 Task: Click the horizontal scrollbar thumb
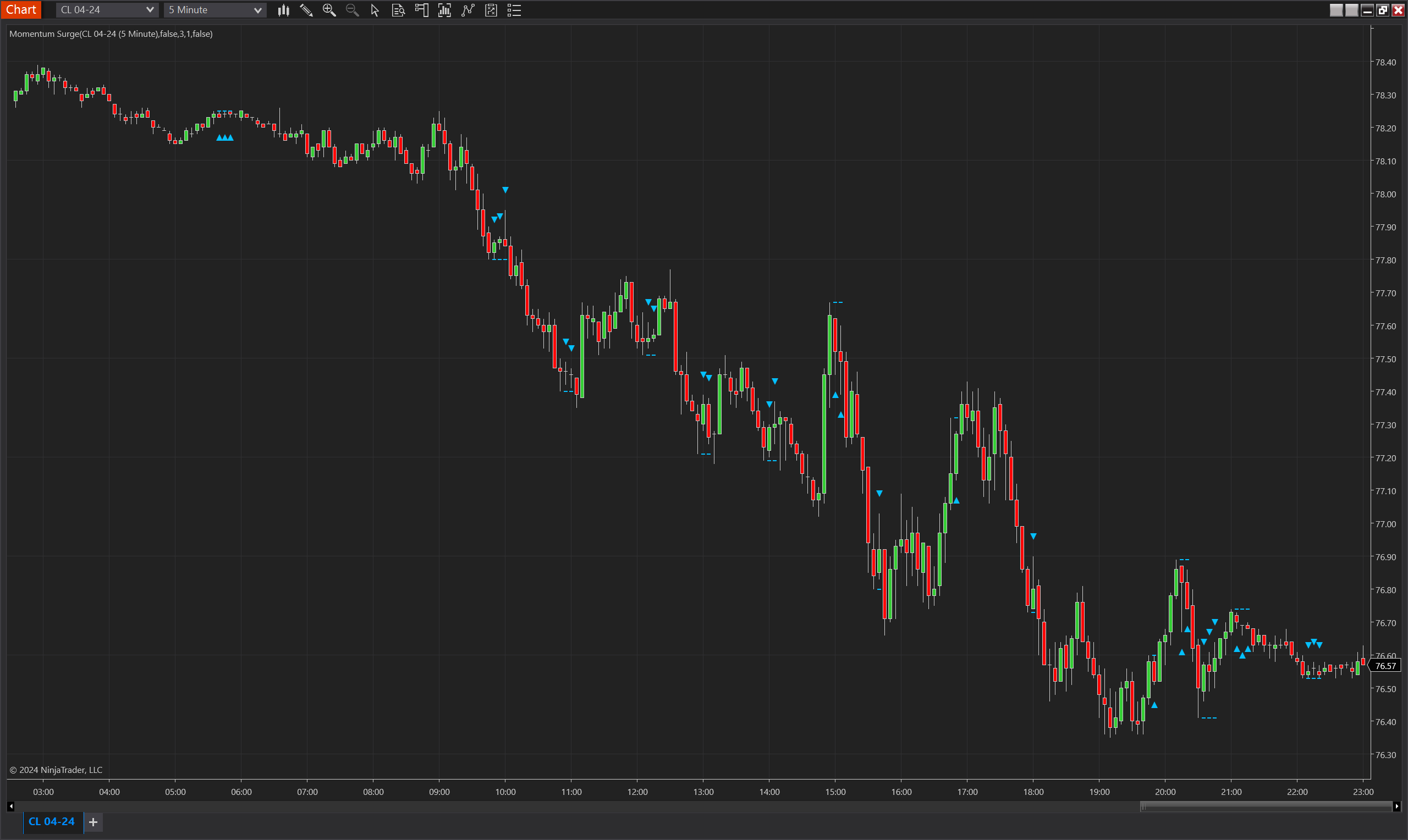tap(1266, 806)
